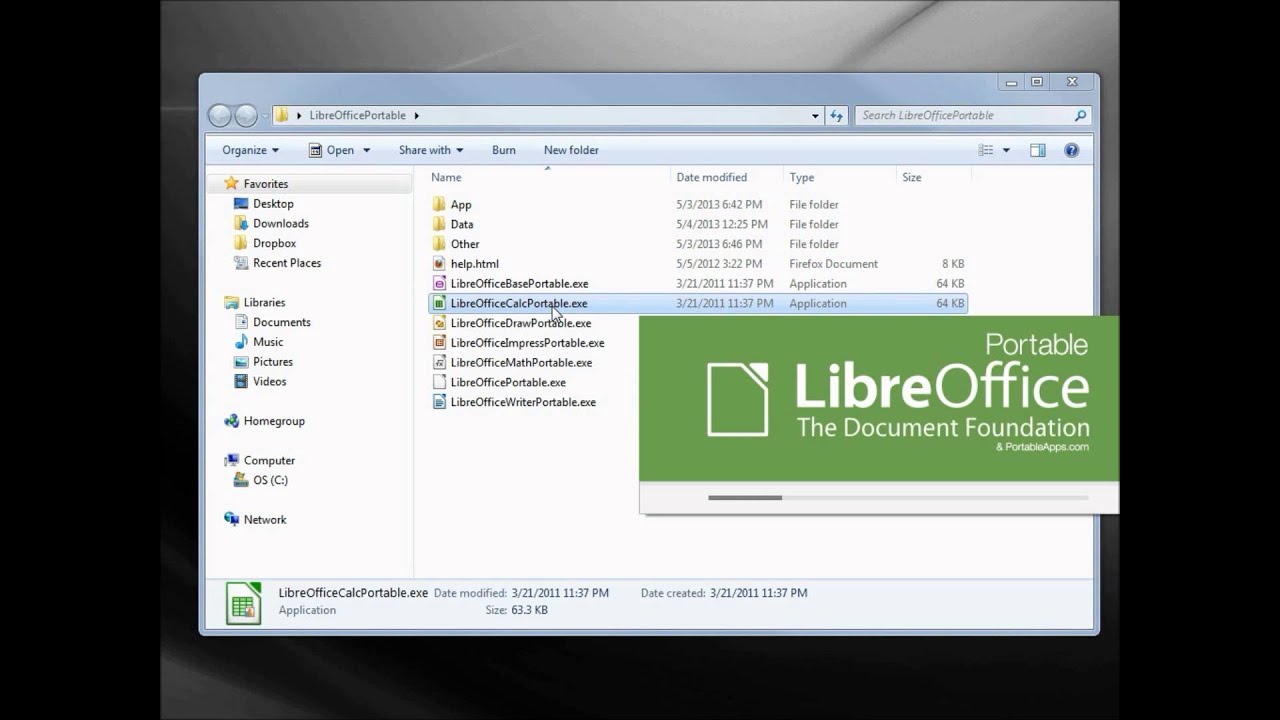Expand the Share with dropdown

(431, 150)
